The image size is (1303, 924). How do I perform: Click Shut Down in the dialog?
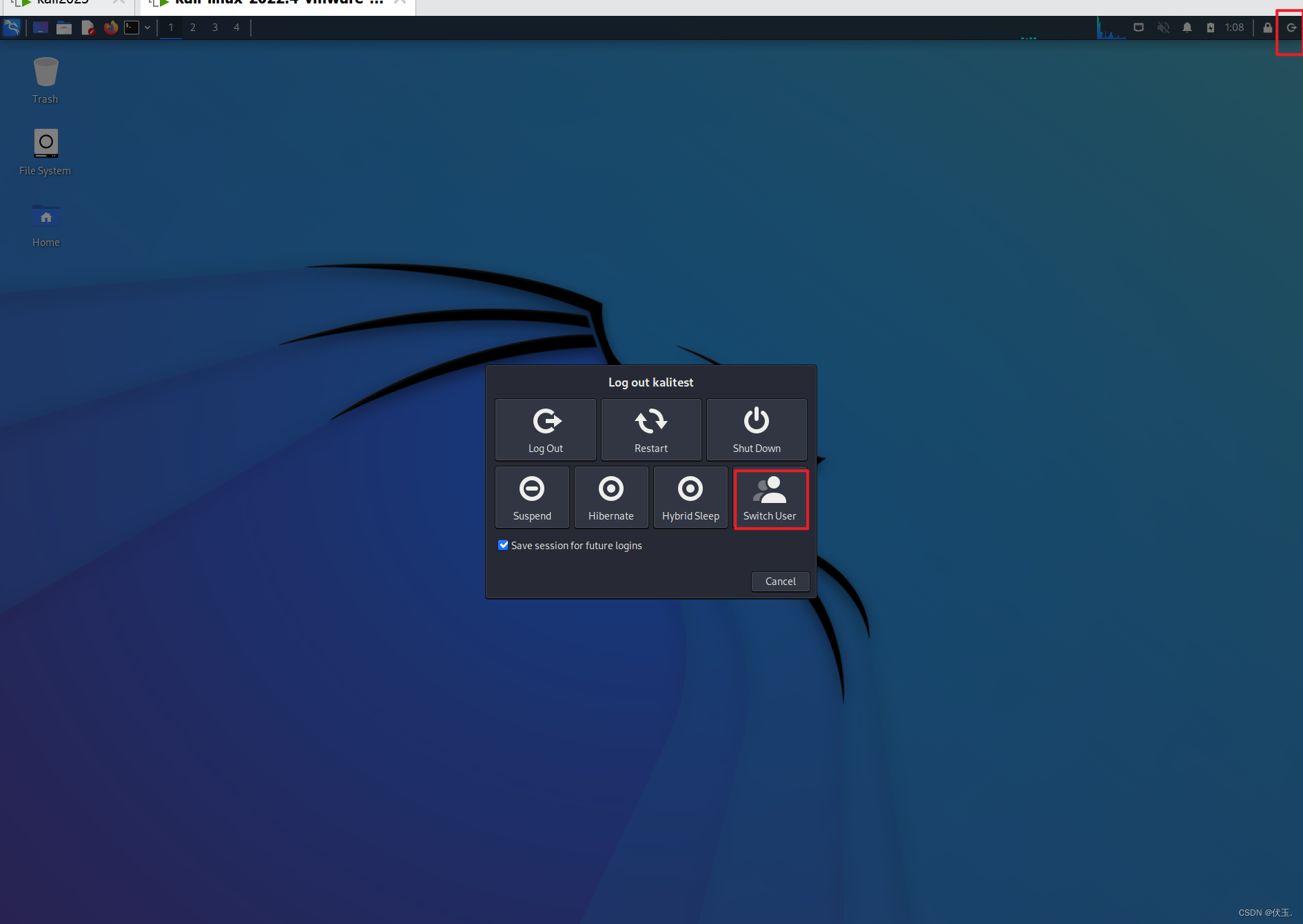757,430
